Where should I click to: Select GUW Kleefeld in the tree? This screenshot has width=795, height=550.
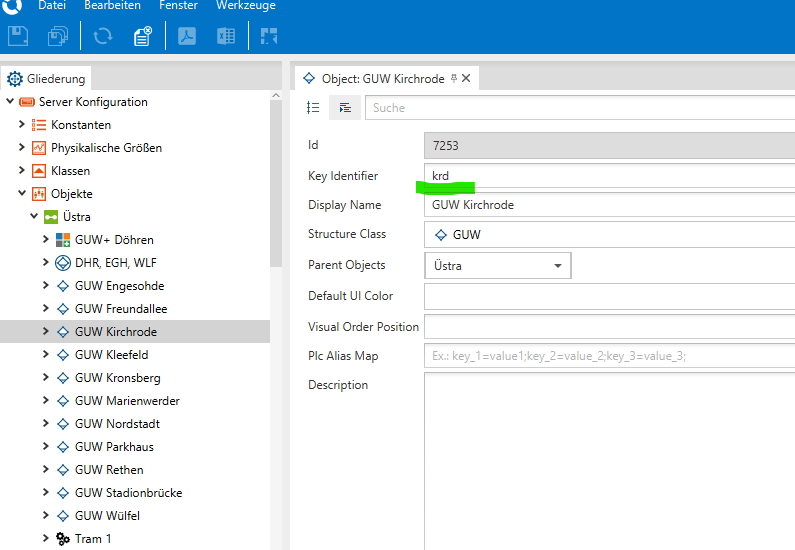[112, 355]
